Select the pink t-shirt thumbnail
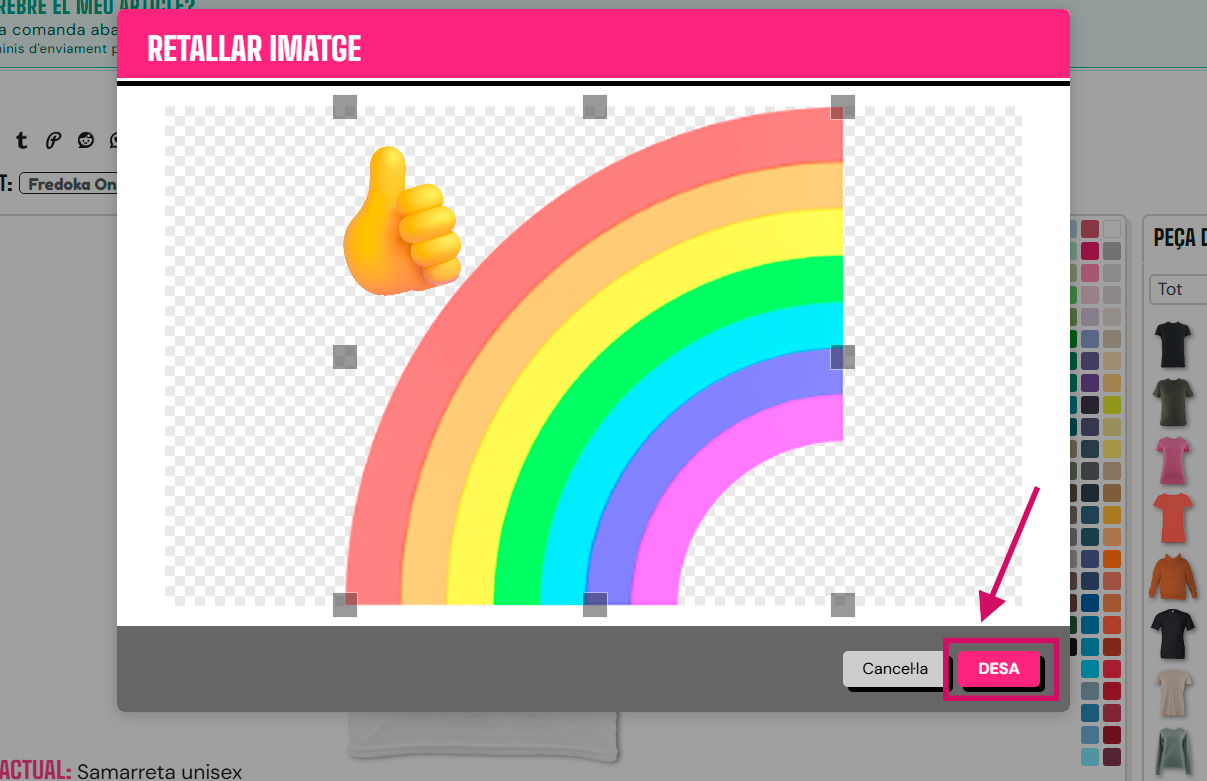This screenshot has width=1207, height=781. [1172, 460]
